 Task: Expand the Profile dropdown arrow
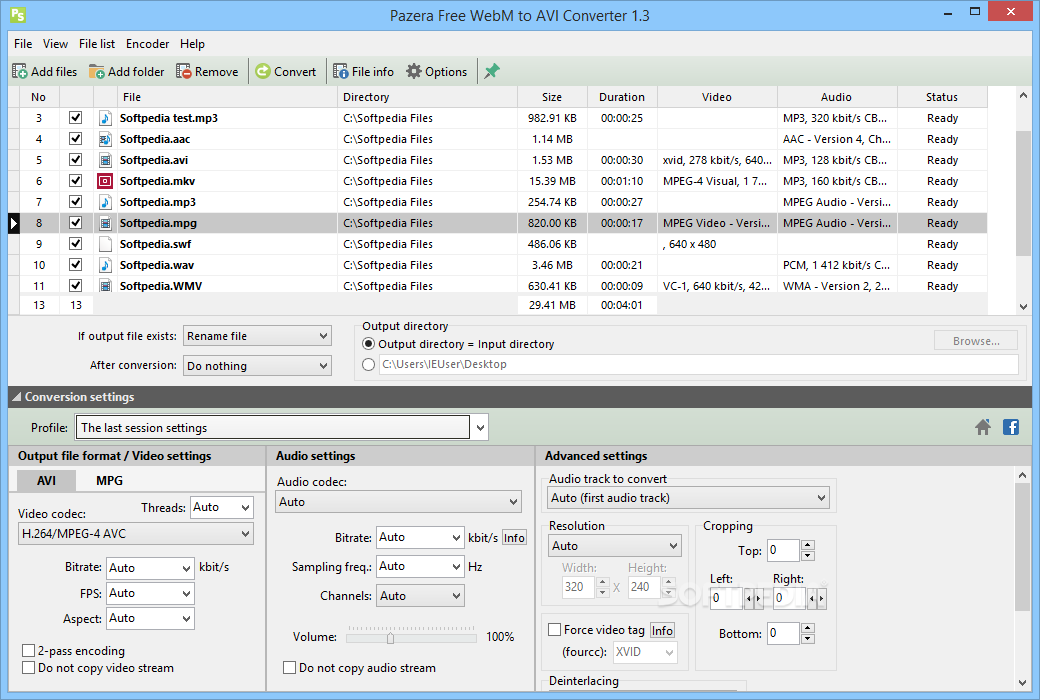point(480,428)
